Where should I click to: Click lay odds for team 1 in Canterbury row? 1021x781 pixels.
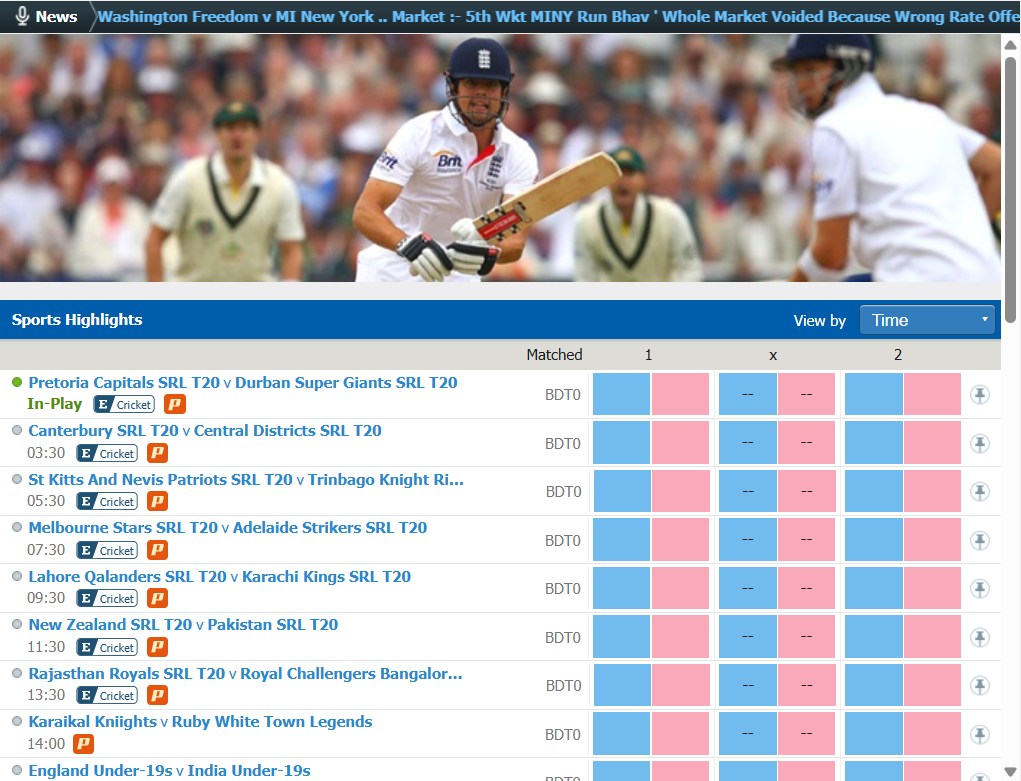[x=680, y=442]
